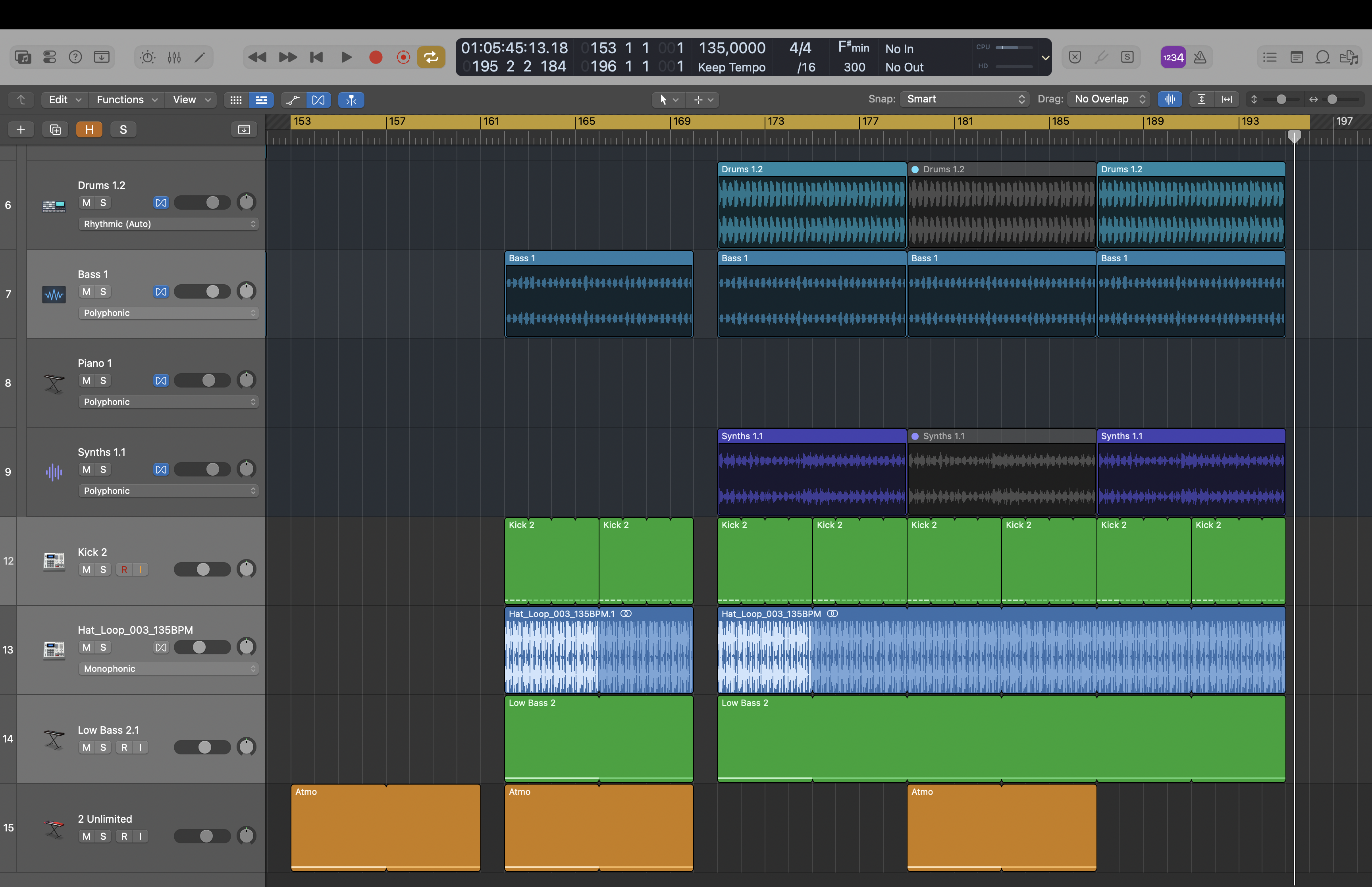Open the Library icon in toolbar
This screenshot has width=1372, height=887.
click(23, 57)
